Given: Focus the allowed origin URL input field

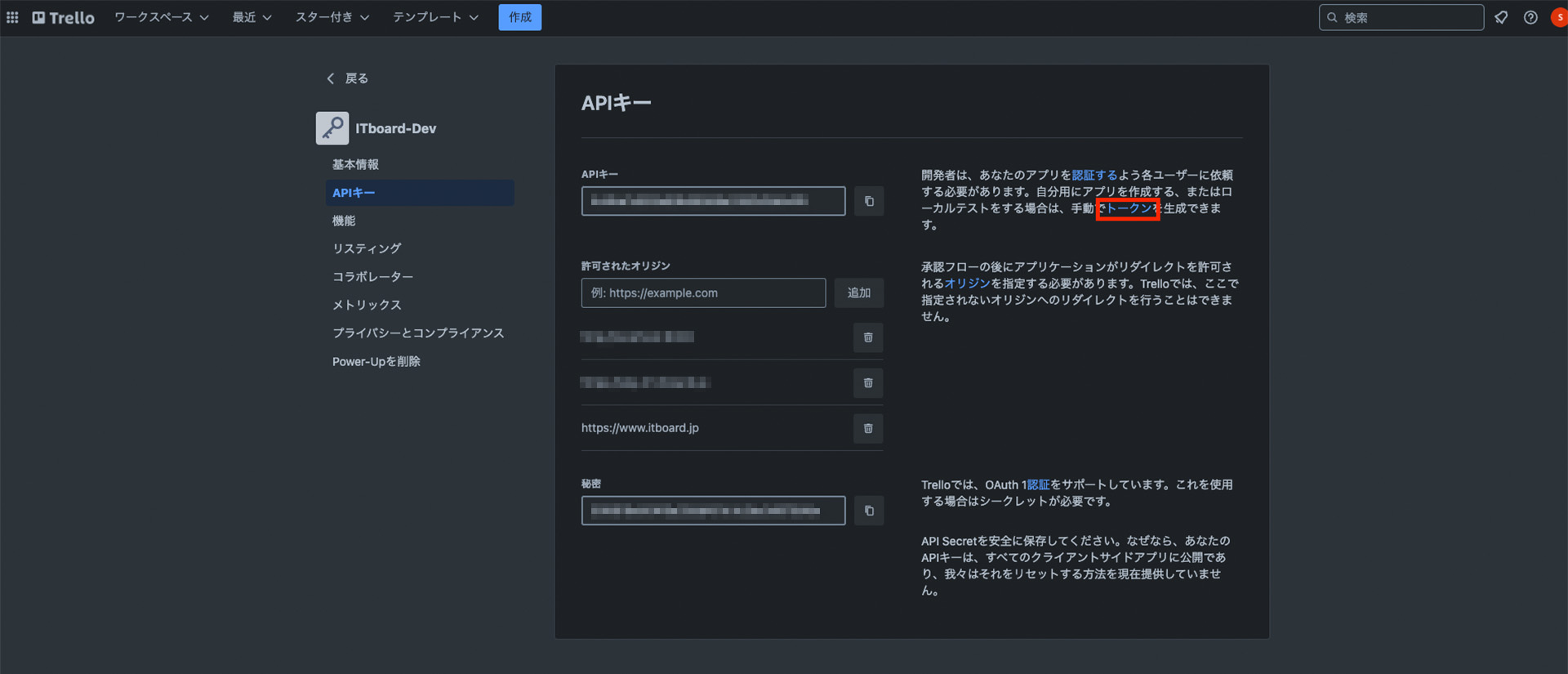Looking at the screenshot, I should tap(703, 292).
